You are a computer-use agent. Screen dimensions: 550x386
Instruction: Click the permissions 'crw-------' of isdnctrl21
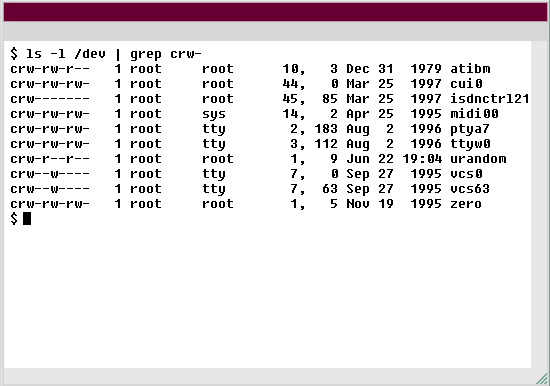click(50, 99)
